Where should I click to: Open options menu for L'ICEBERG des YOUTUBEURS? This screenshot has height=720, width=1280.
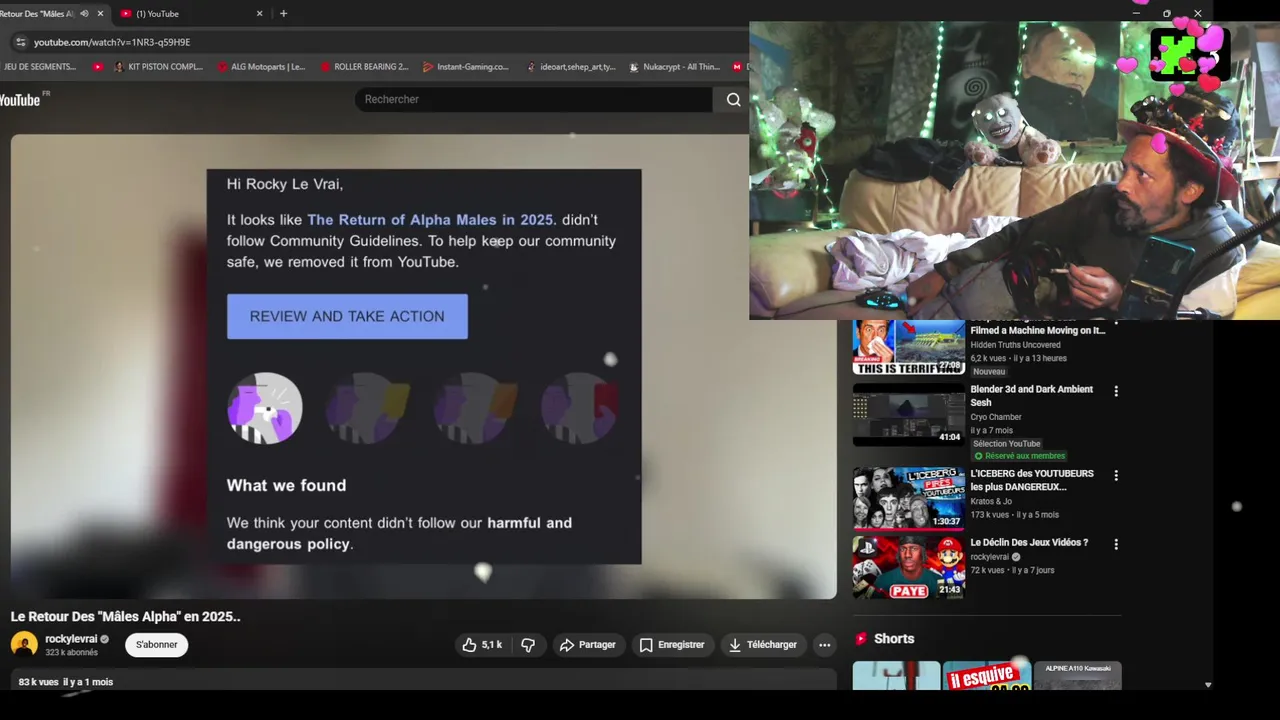tap(1116, 476)
